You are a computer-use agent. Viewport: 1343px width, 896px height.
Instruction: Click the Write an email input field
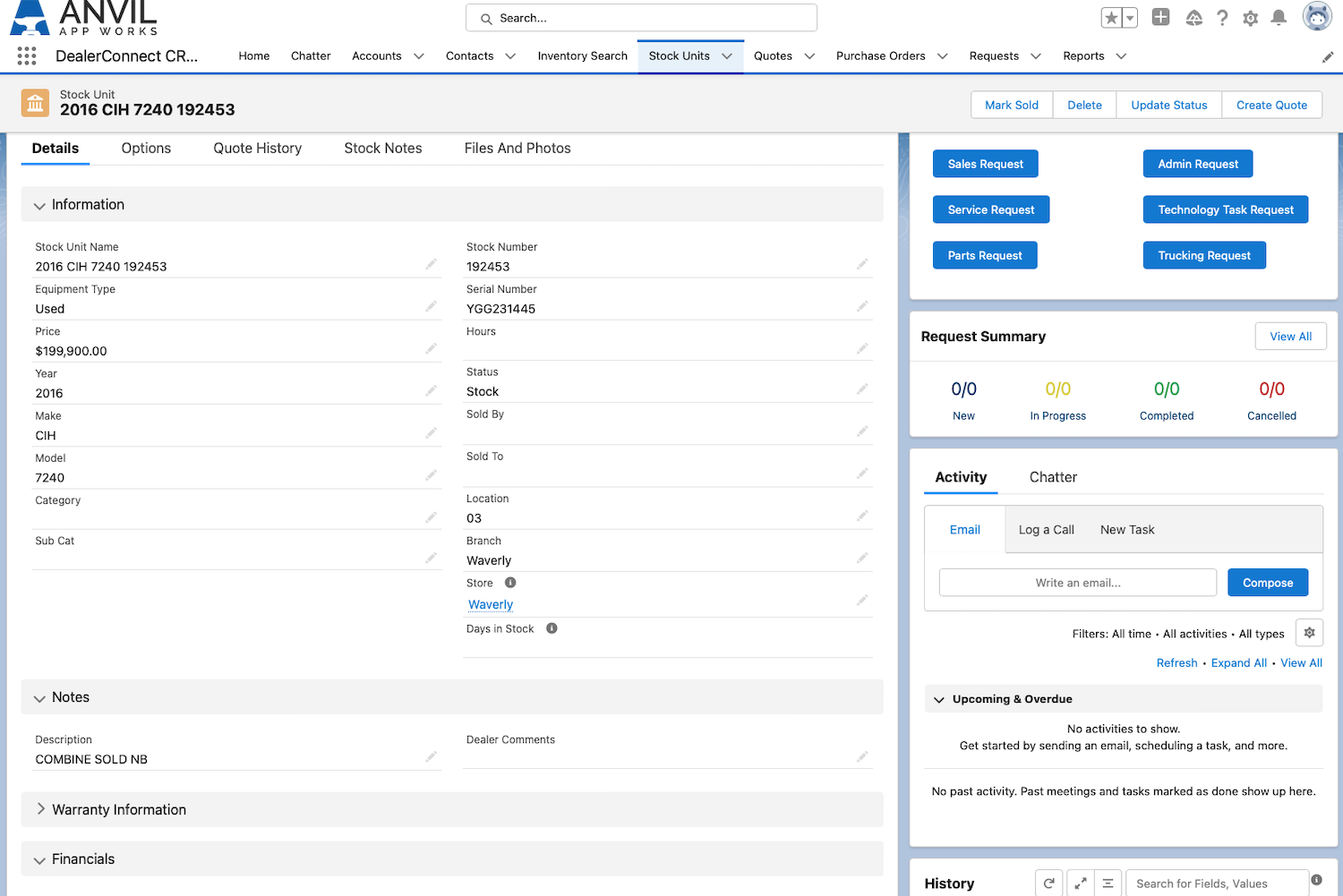1077,583
